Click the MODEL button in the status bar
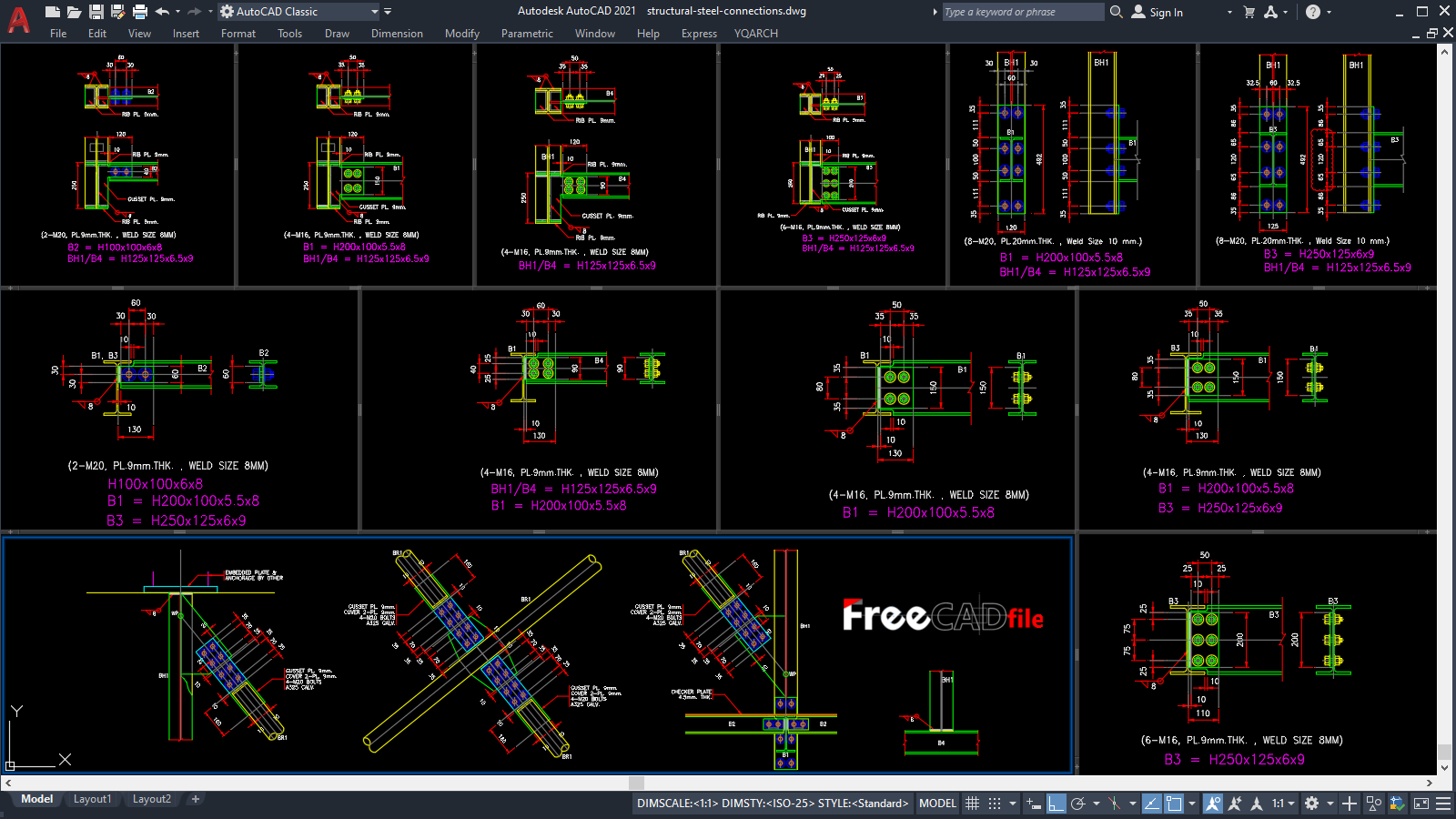The width and height of the screenshot is (1456, 819). [936, 804]
